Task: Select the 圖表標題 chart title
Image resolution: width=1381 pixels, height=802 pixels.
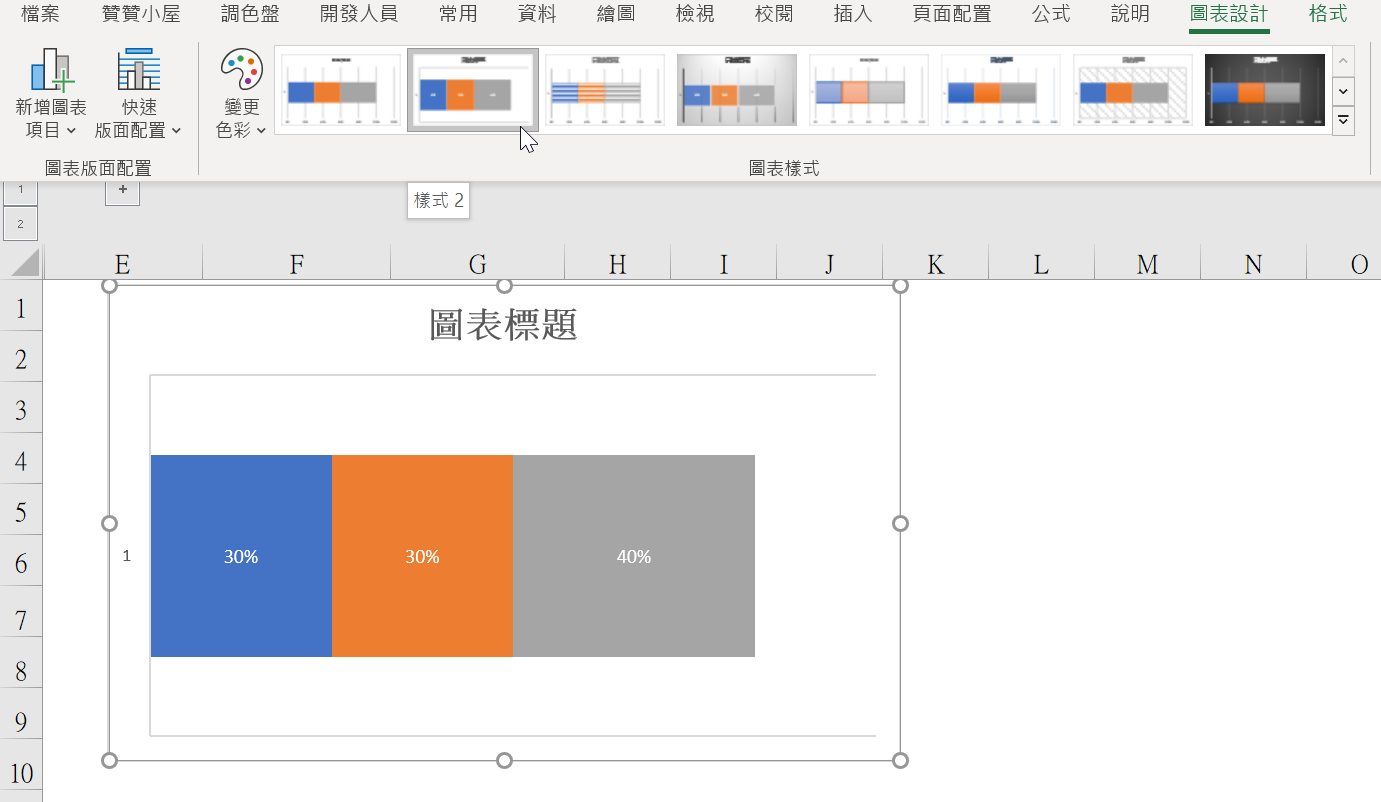Action: [503, 325]
